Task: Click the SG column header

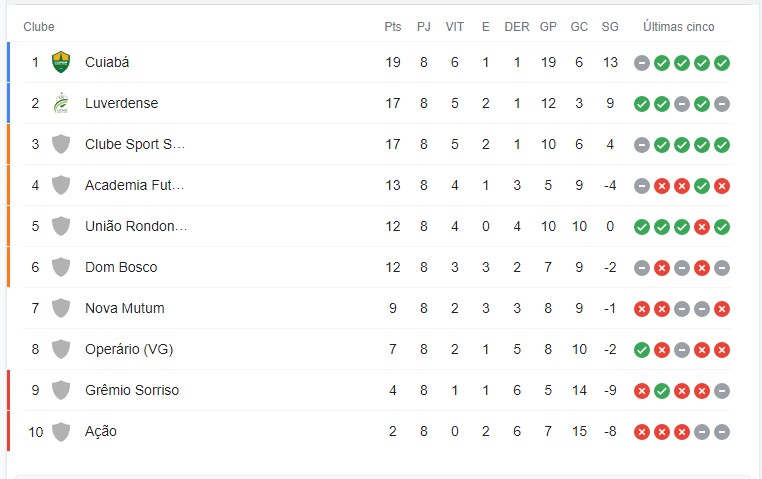Action: pos(610,27)
